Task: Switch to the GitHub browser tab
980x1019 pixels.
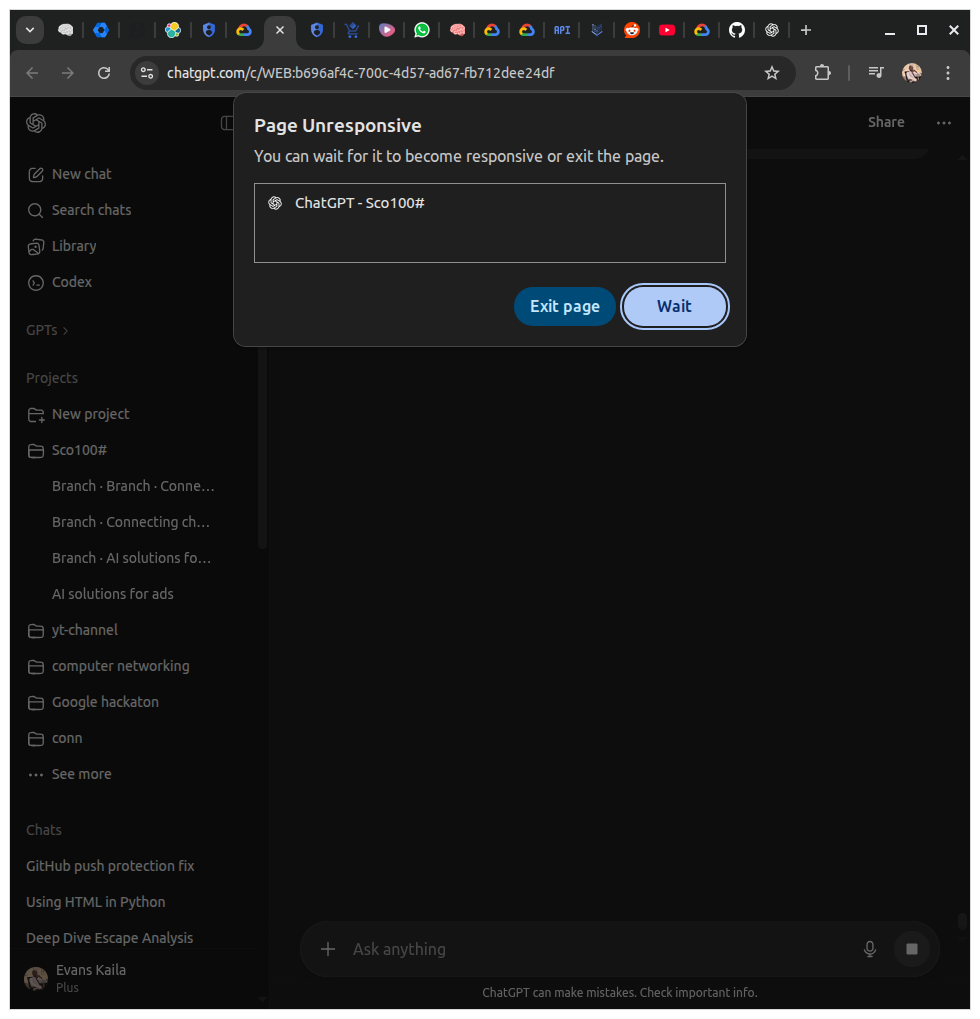Action: click(736, 30)
